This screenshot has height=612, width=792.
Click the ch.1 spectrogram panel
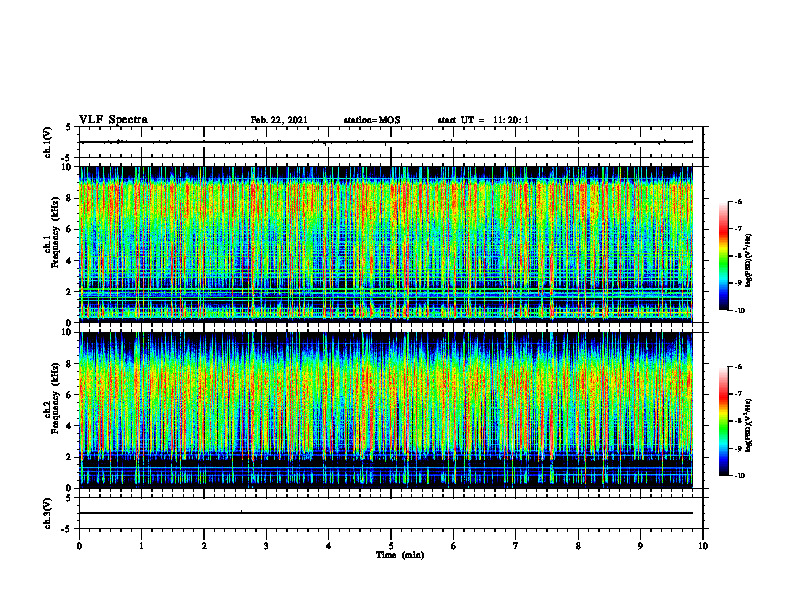[x=386, y=244]
